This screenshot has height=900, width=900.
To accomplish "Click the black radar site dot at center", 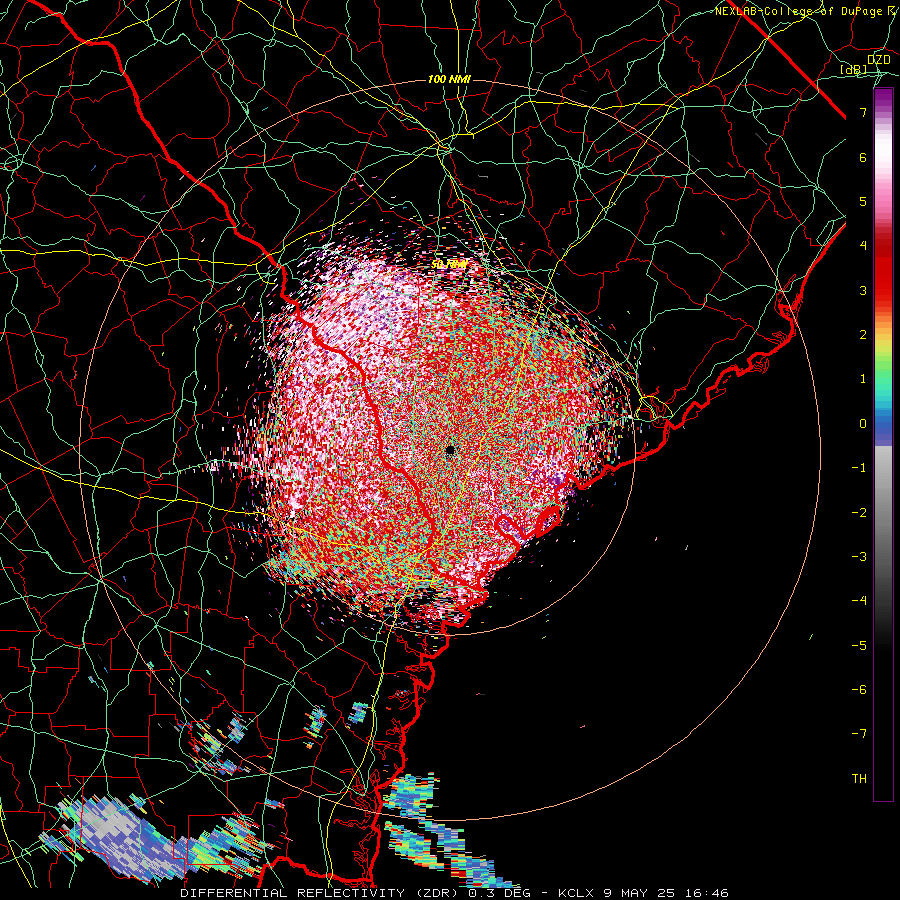I will pos(450,450).
